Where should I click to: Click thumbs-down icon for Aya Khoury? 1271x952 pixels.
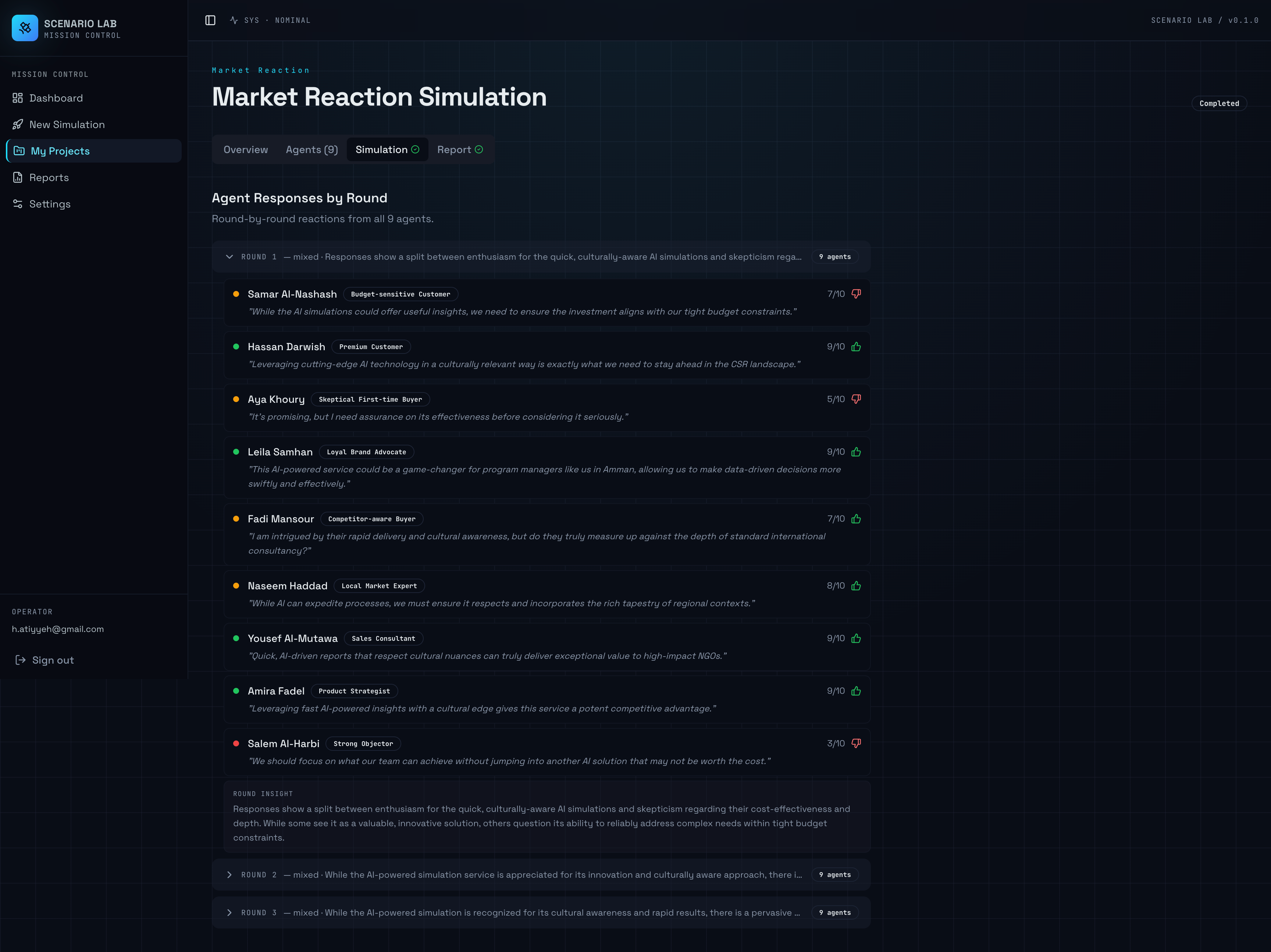point(855,399)
